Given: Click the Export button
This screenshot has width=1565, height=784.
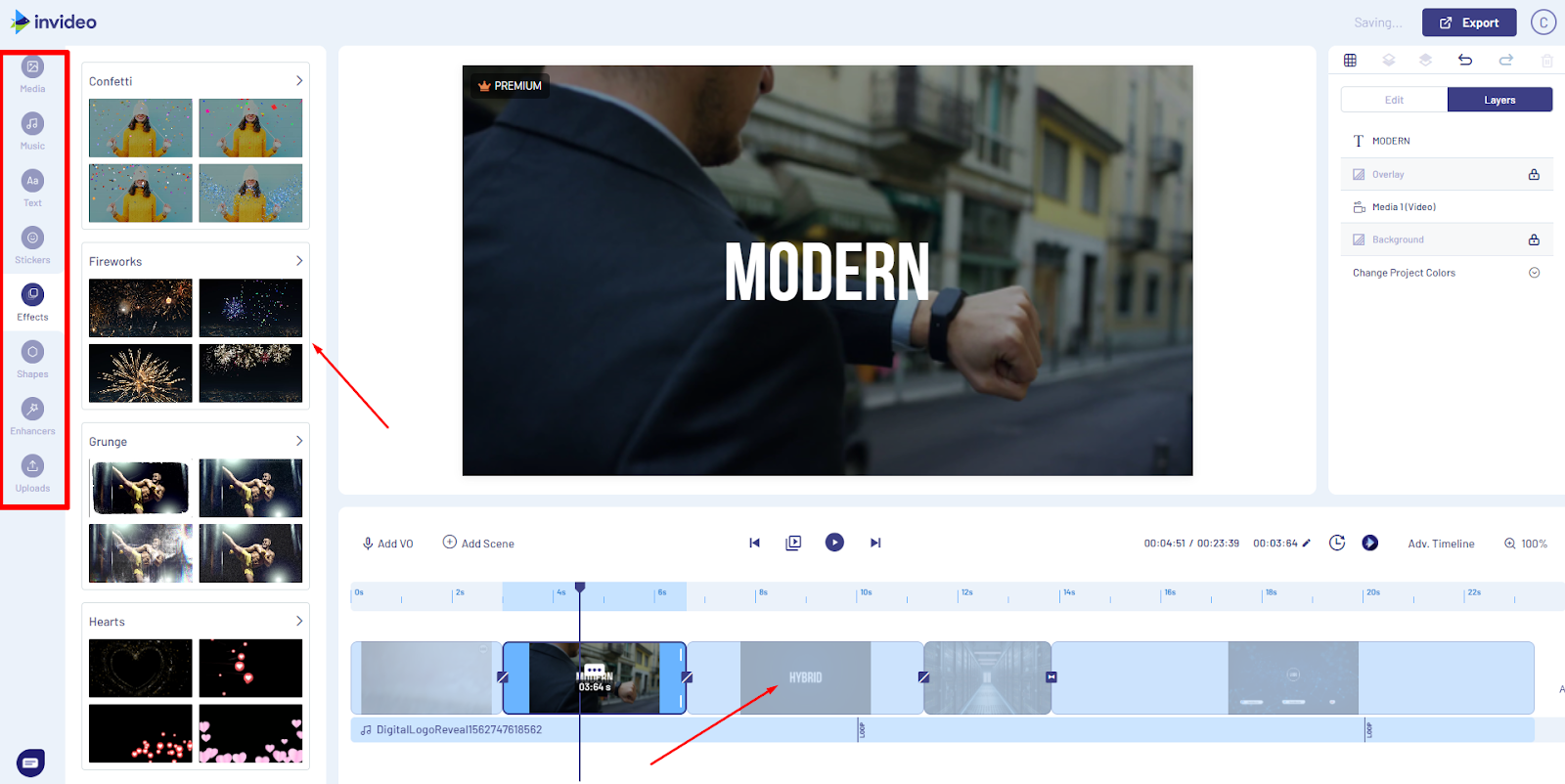Looking at the screenshot, I should 1469,22.
